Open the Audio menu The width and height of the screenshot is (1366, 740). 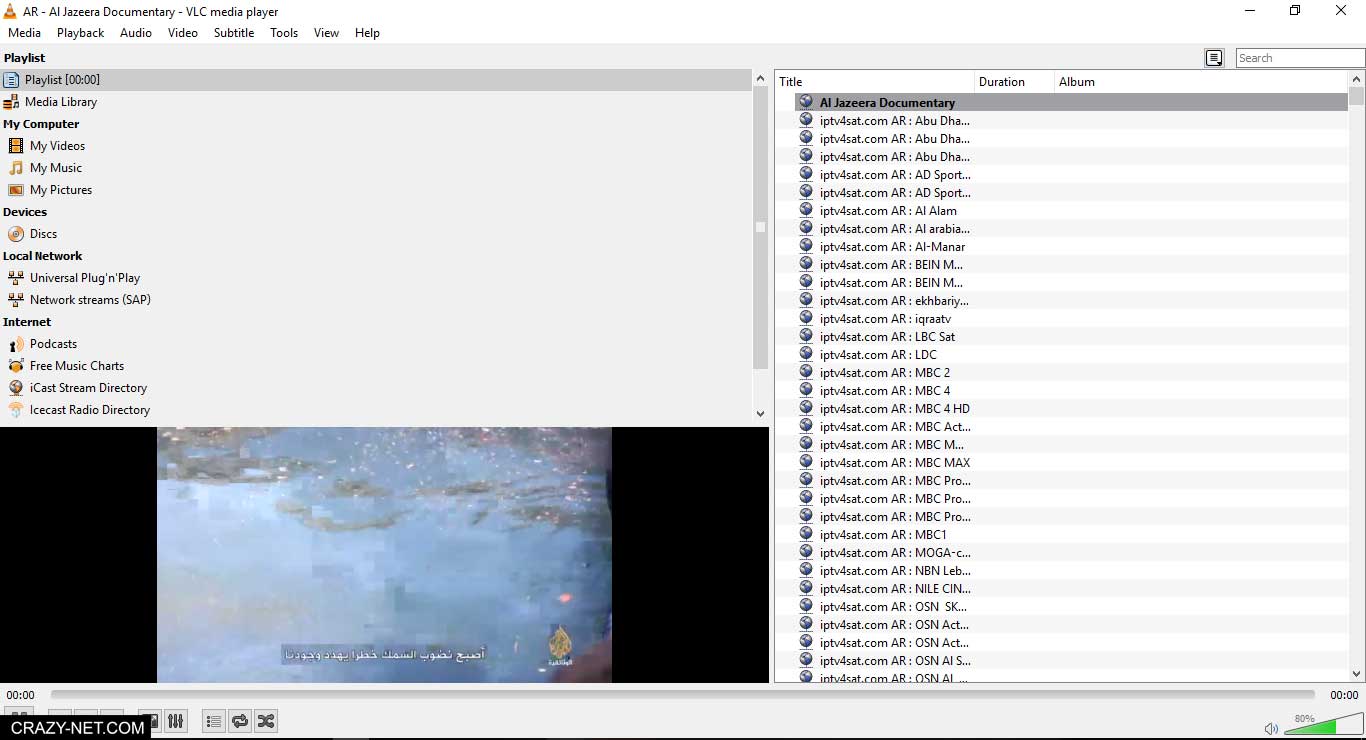point(136,33)
